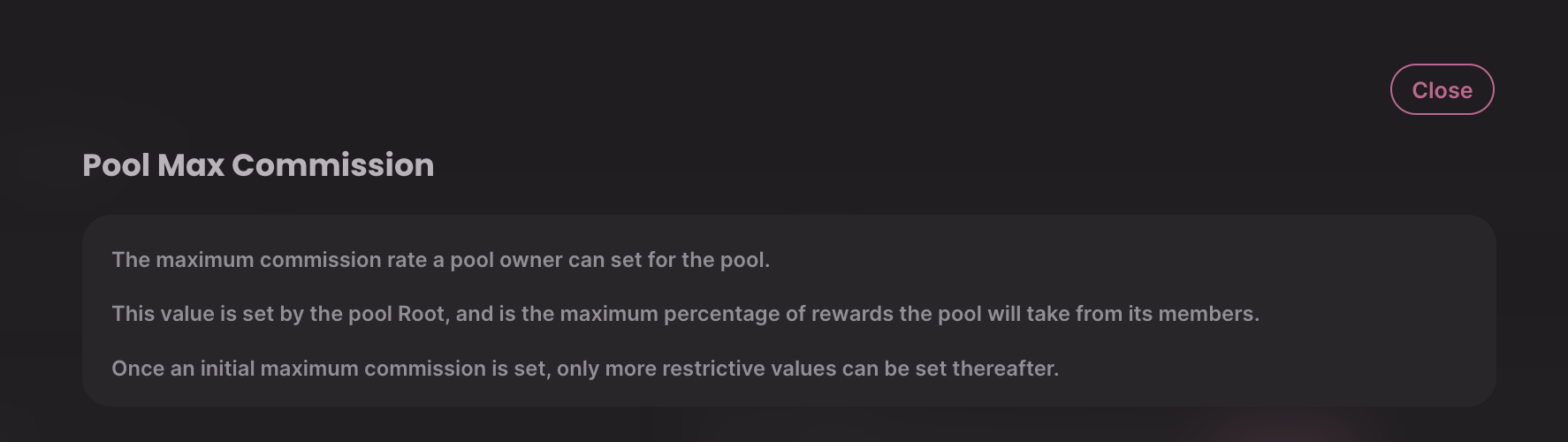Click the word 'Max' in the heading
This screenshot has height=442, width=1568.
pos(191,165)
